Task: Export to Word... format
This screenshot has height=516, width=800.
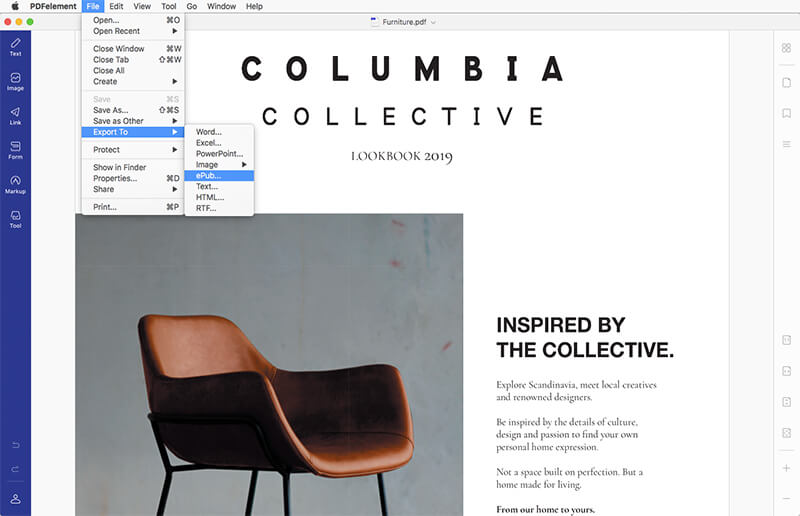Action: tap(219, 132)
